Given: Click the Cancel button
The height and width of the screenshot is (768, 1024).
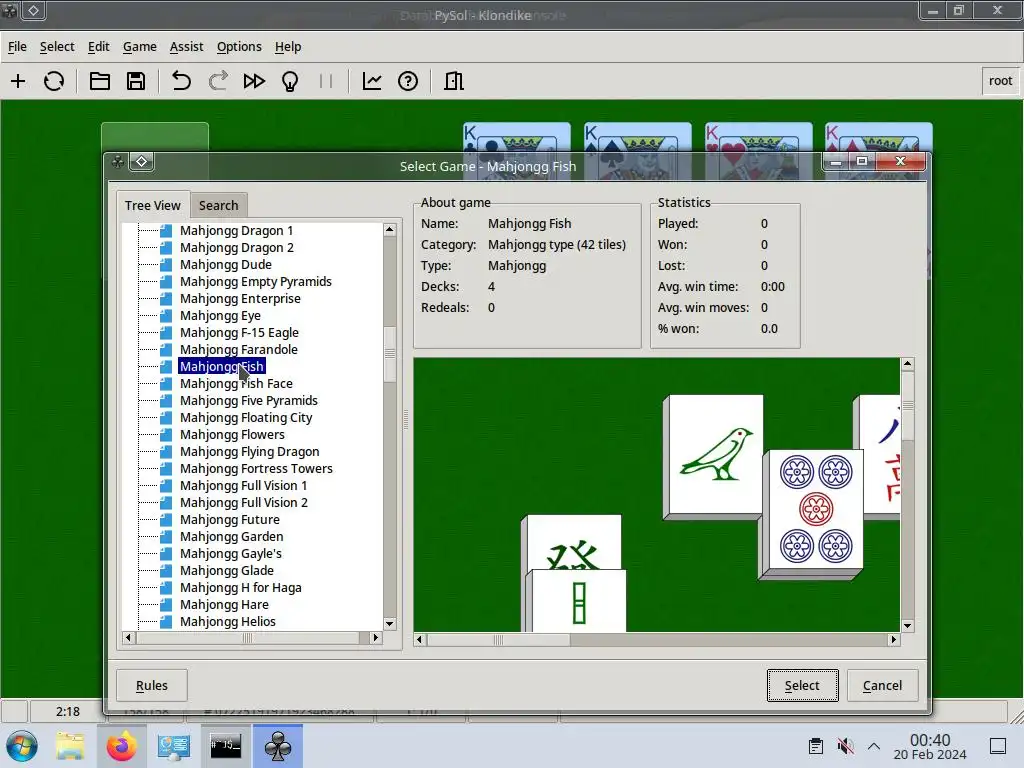Looking at the screenshot, I should point(882,685).
